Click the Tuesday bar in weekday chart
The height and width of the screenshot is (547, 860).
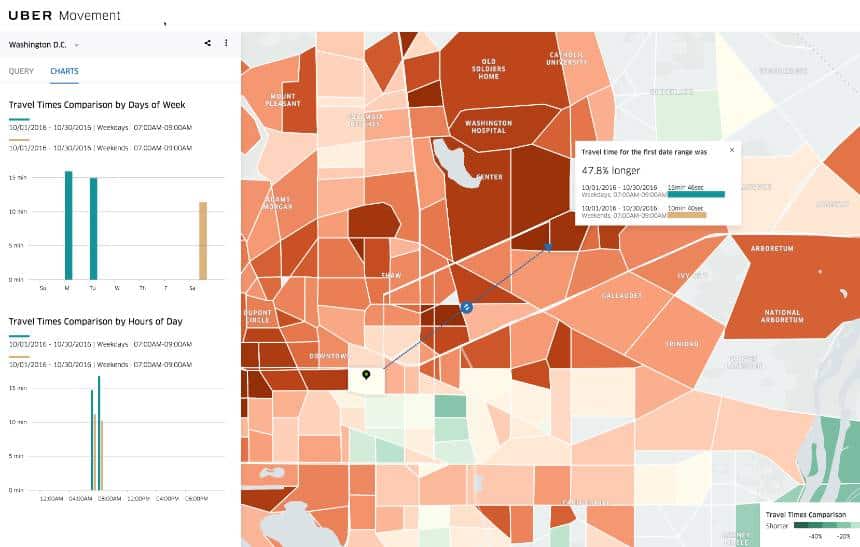[x=93, y=229]
